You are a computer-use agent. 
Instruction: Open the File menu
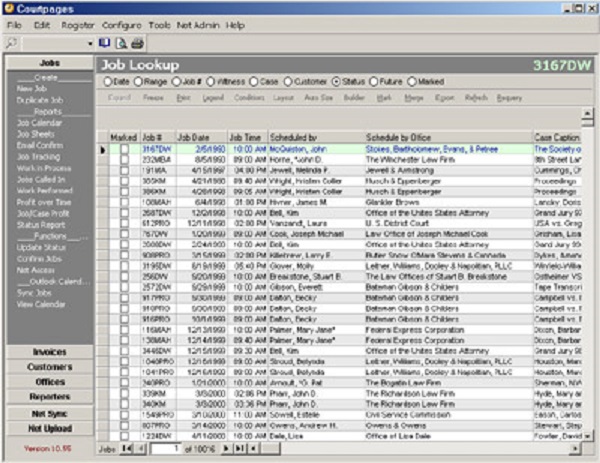pyautogui.click(x=14, y=25)
